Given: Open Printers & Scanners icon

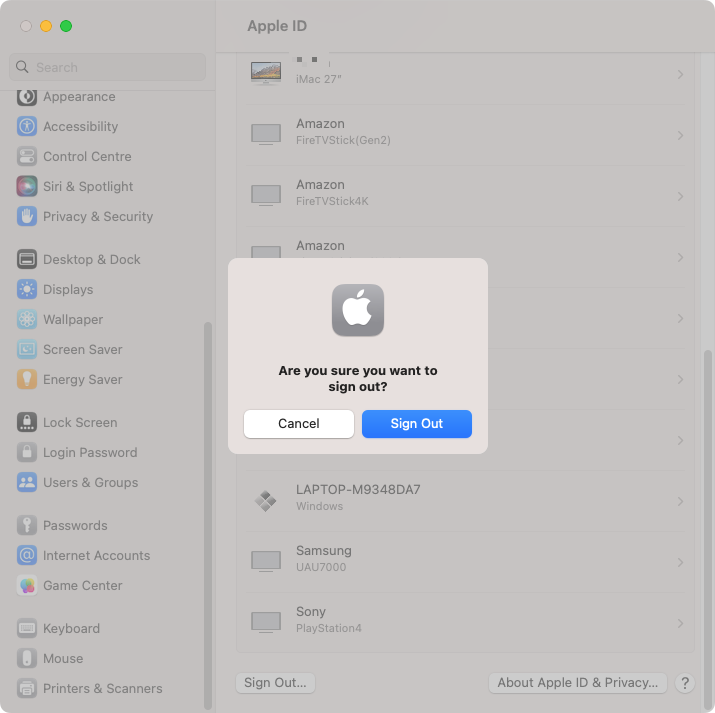Looking at the screenshot, I should (x=27, y=688).
